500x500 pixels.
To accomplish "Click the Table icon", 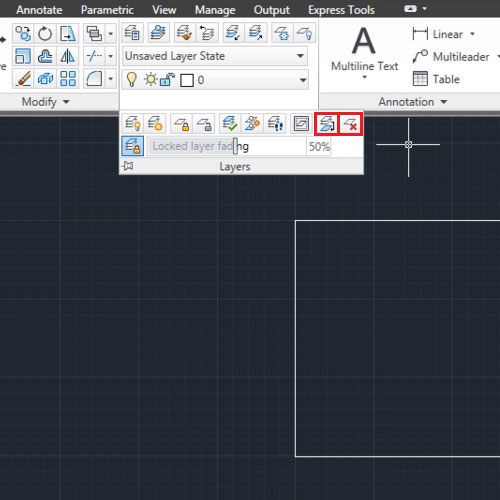I will tap(420, 79).
